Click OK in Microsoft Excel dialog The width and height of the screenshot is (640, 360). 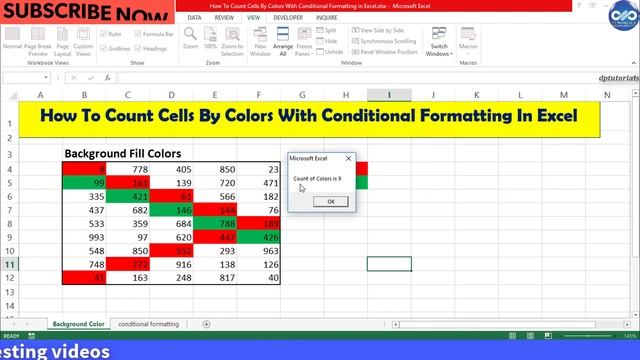coord(331,202)
